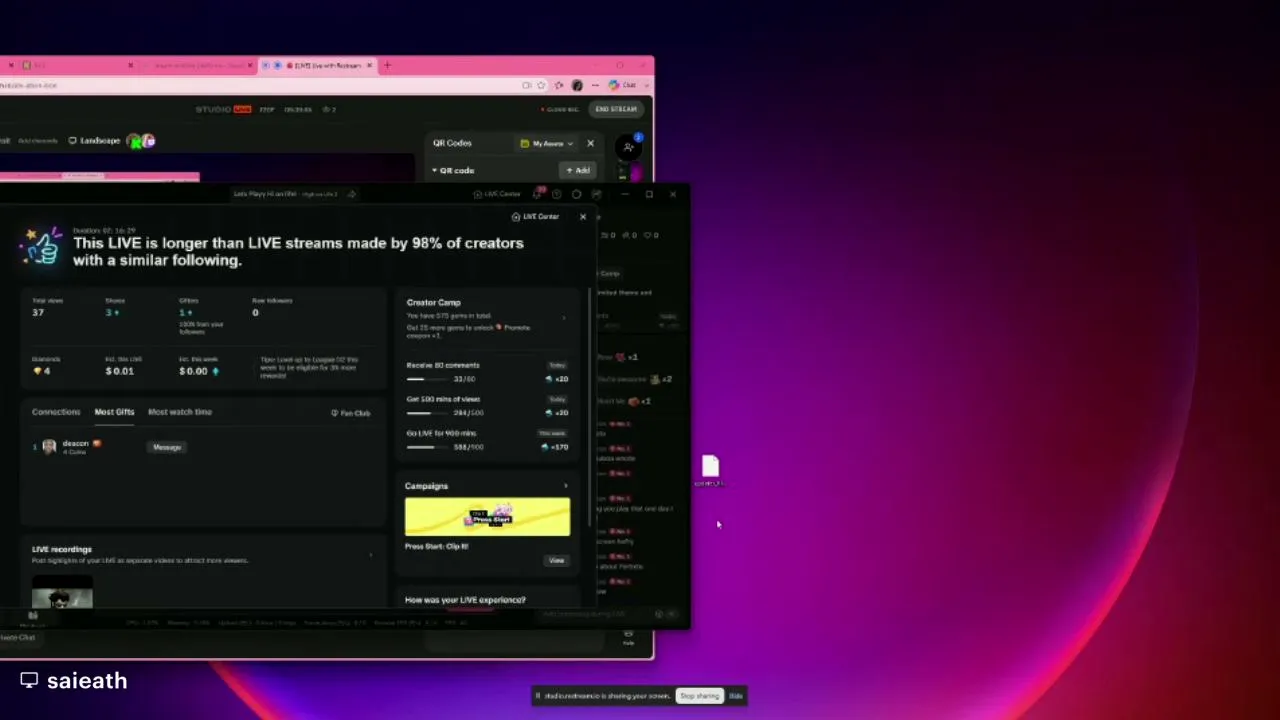This screenshot has height=720, width=1280.
Task: Select the Landscape layout option
Action: (x=94, y=141)
